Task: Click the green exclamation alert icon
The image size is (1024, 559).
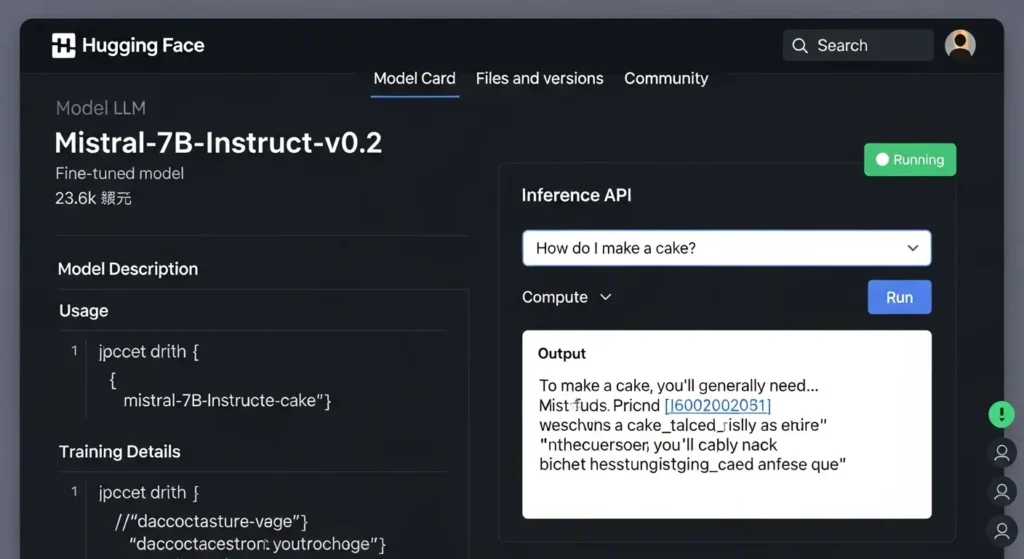Action: 1001,414
